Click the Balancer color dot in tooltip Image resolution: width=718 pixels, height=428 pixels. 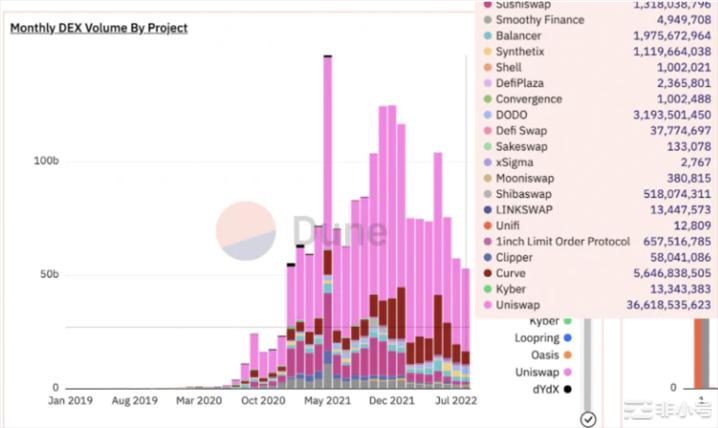[x=487, y=36]
